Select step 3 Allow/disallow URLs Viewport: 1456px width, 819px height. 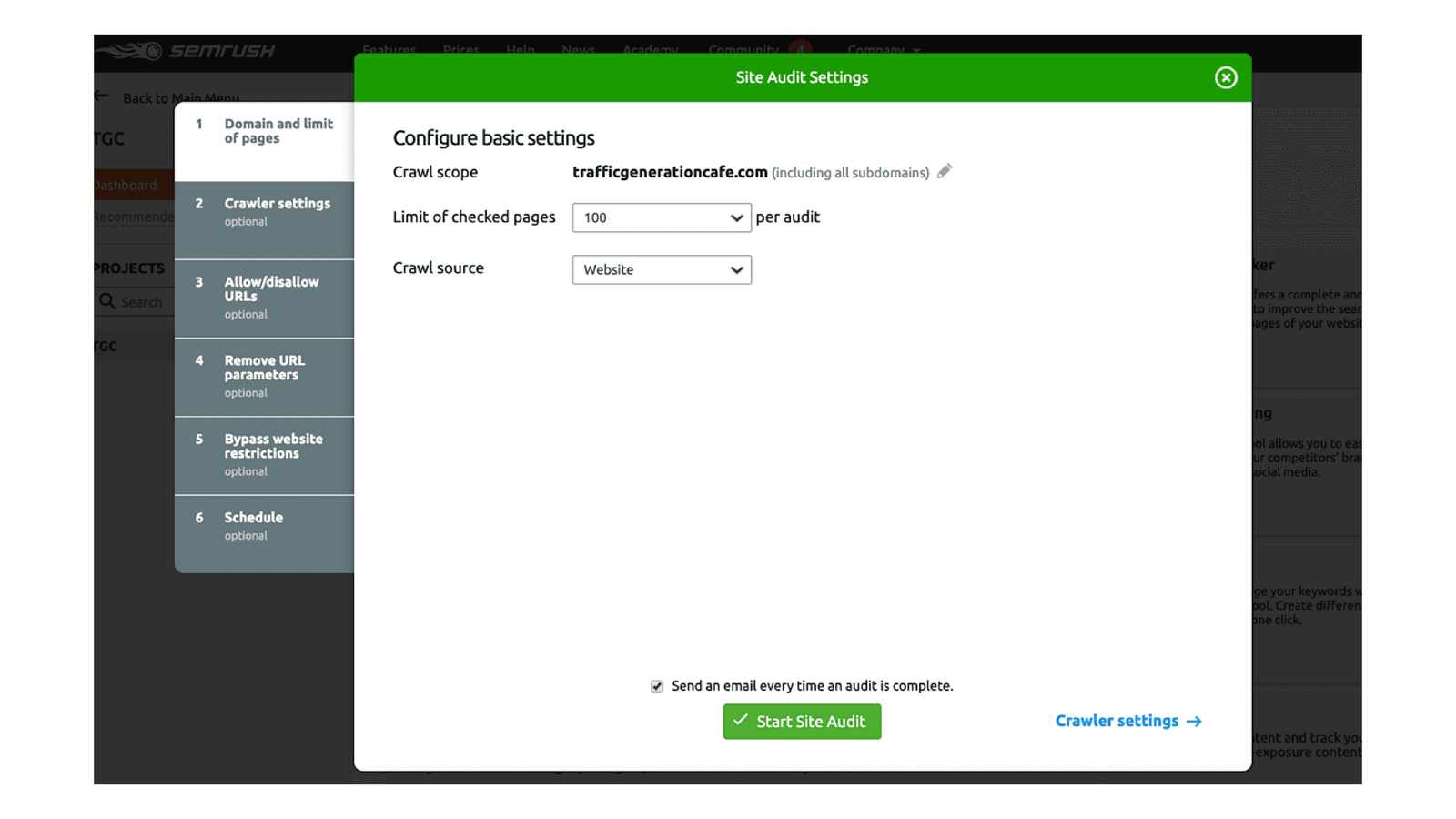[264, 298]
